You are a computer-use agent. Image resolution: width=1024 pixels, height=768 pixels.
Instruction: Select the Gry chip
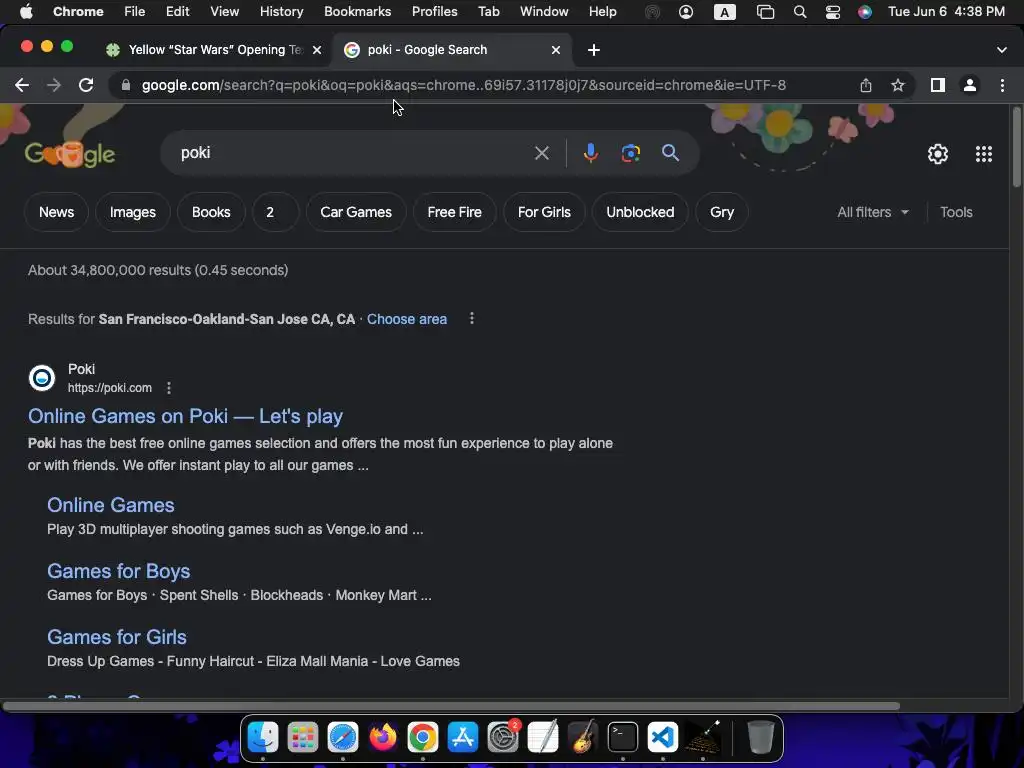point(722,212)
